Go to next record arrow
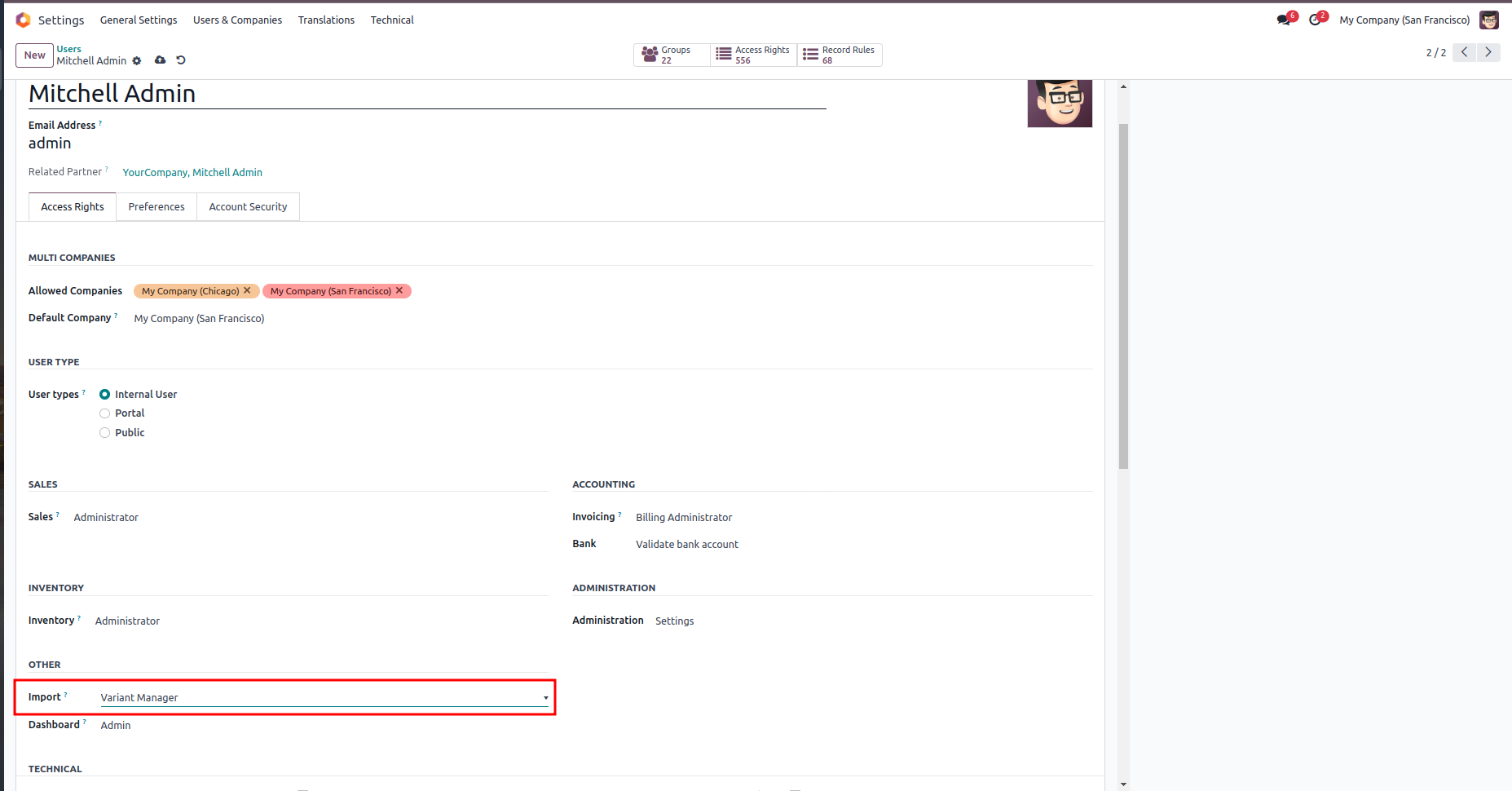The image size is (1512, 791). (x=1488, y=52)
